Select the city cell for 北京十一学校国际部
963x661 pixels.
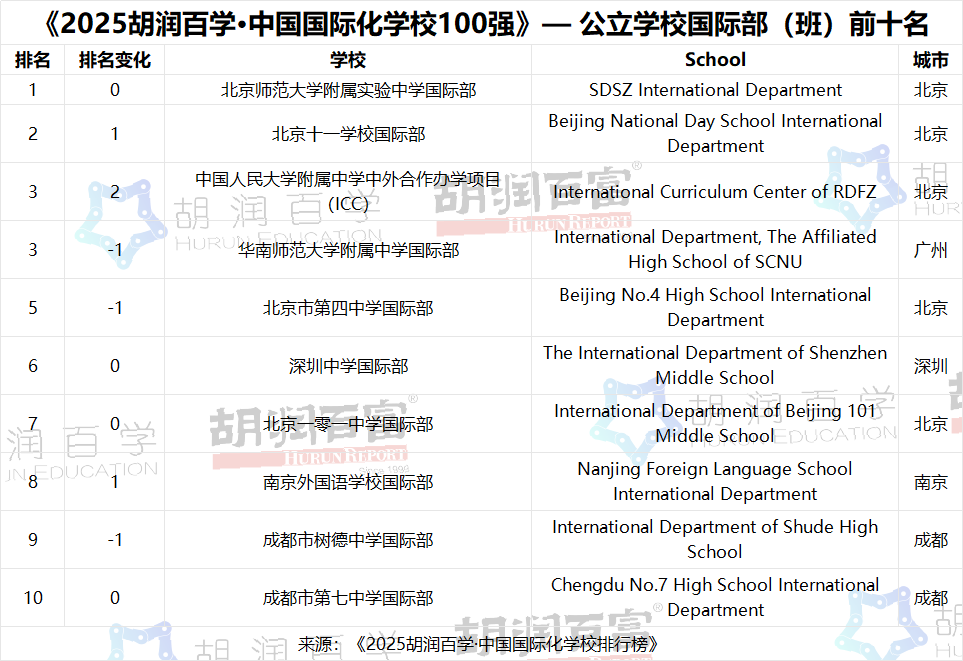point(930,134)
